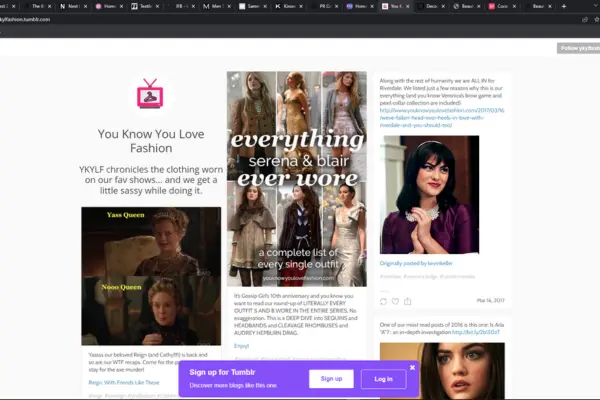The width and height of the screenshot is (600, 400).
Task: Open the bit.ly link in the Aria post
Action: click(476, 332)
